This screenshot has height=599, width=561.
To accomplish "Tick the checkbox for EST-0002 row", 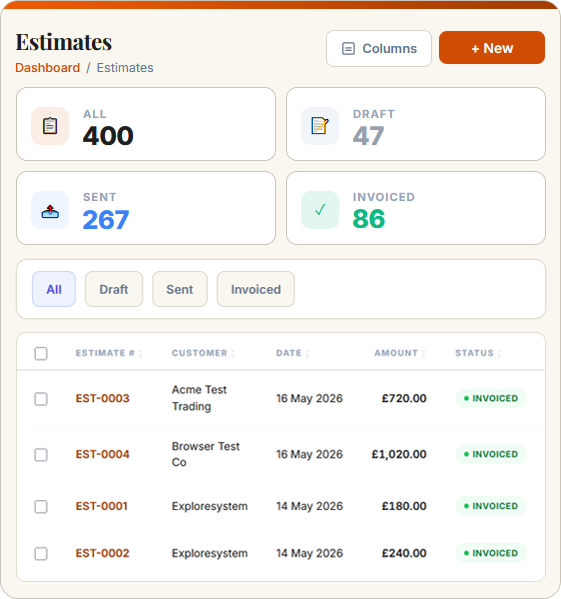I will point(41,554).
